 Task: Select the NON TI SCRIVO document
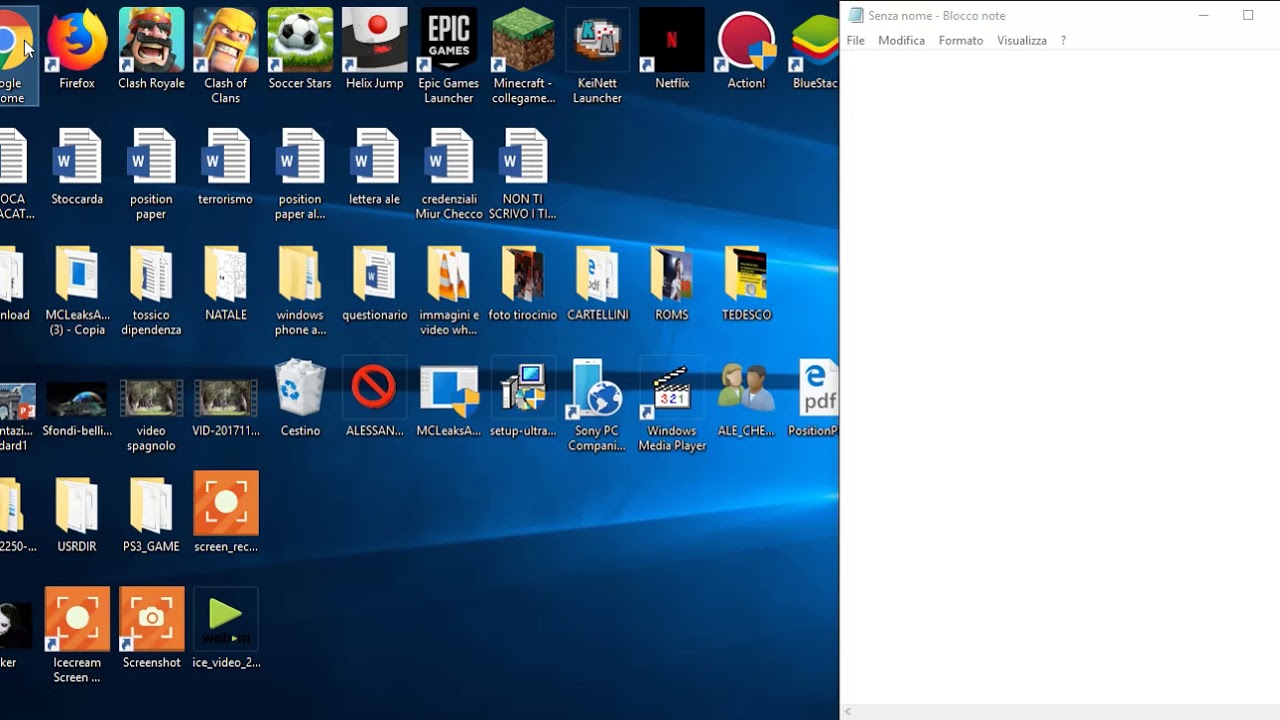(523, 173)
